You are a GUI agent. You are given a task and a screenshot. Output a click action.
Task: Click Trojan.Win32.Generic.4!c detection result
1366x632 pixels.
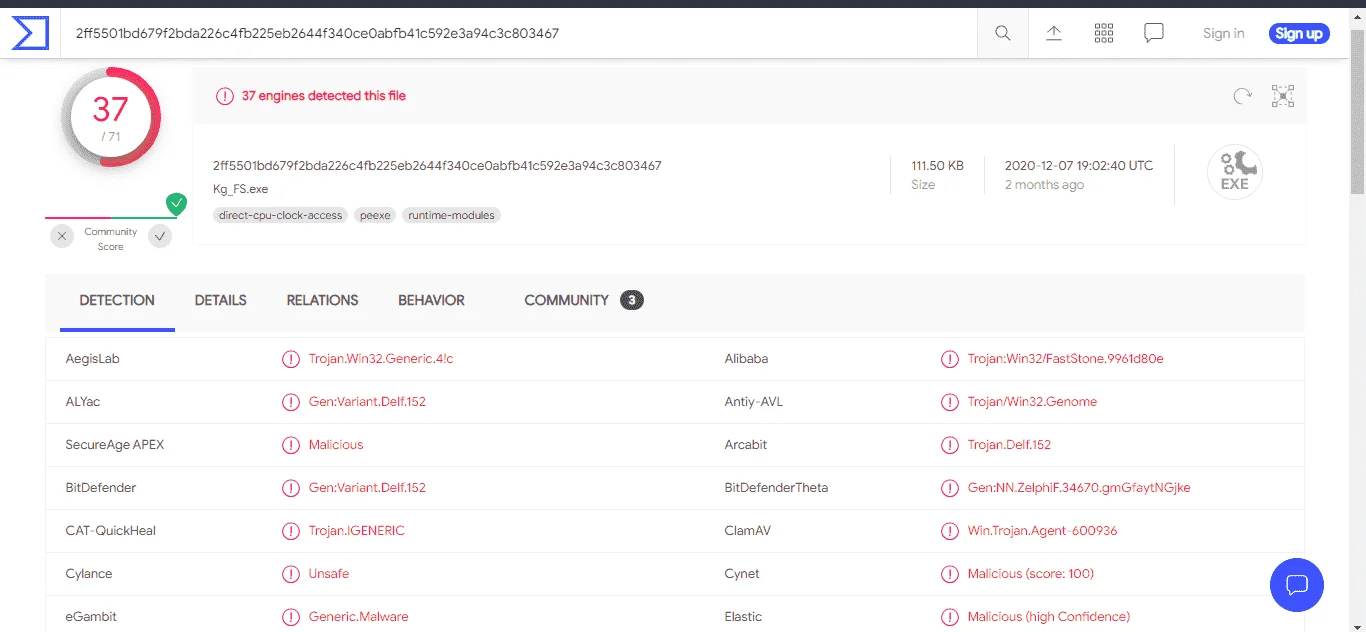click(x=381, y=359)
